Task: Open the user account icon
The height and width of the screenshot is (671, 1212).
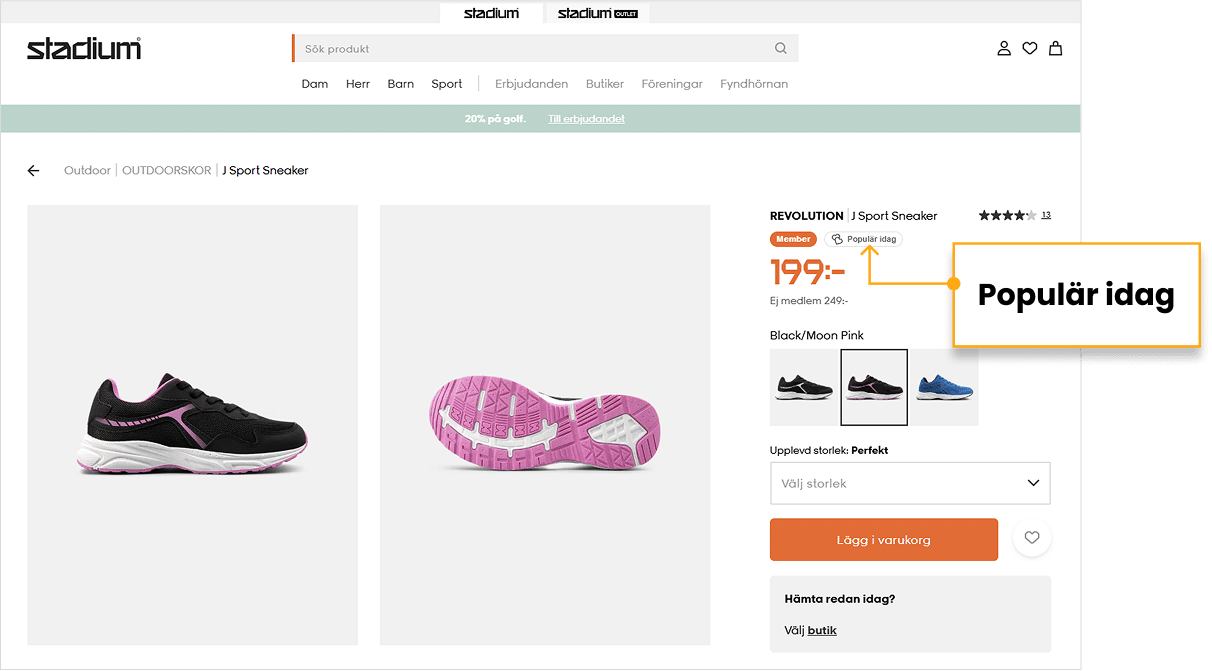Action: tap(1004, 48)
